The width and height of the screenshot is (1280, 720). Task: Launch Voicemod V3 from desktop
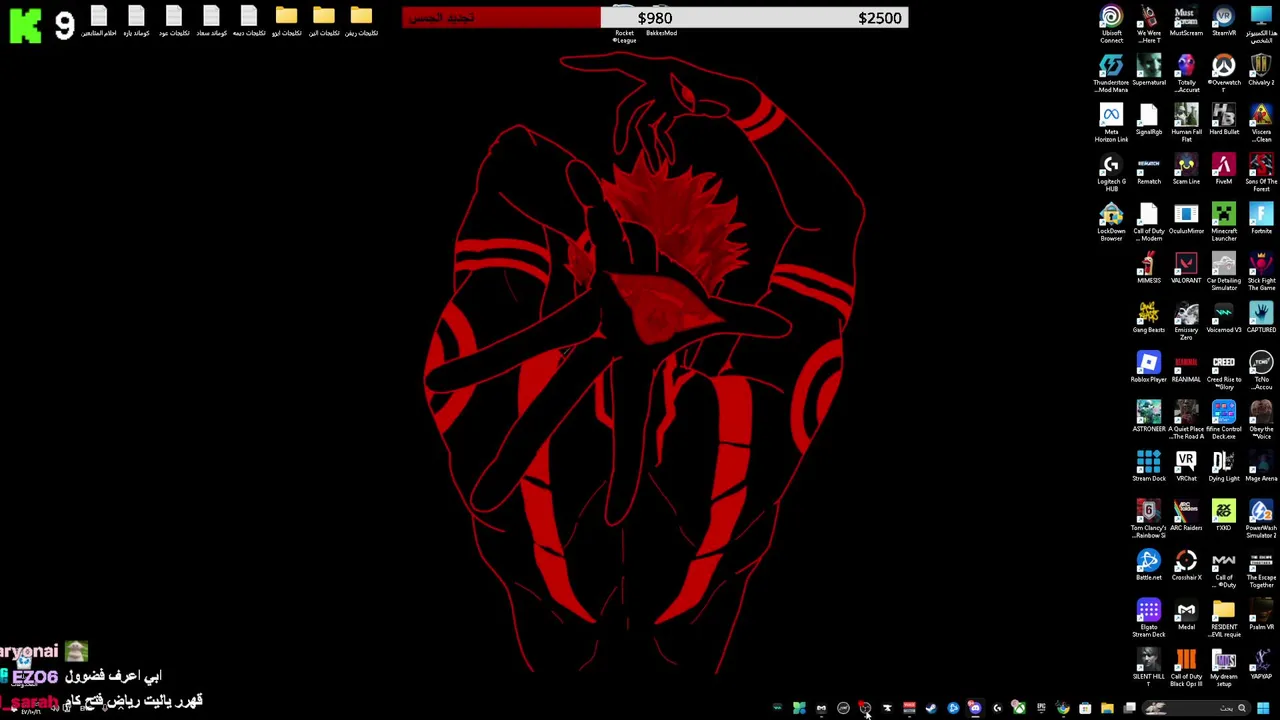pos(1224,318)
